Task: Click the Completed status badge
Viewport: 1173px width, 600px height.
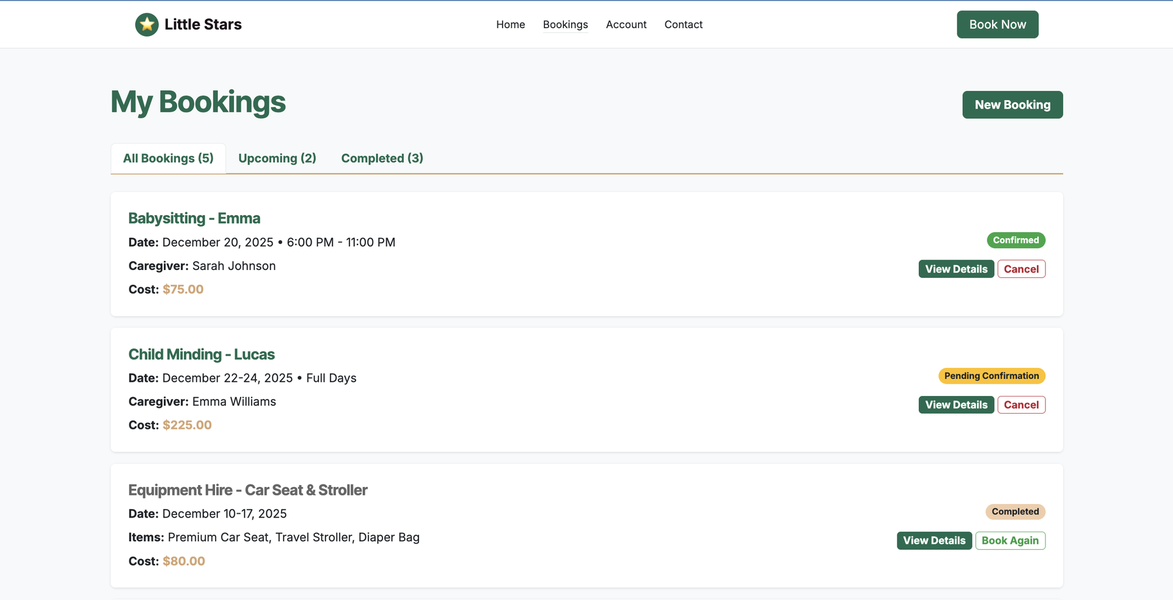Action: (x=1014, y=511)
